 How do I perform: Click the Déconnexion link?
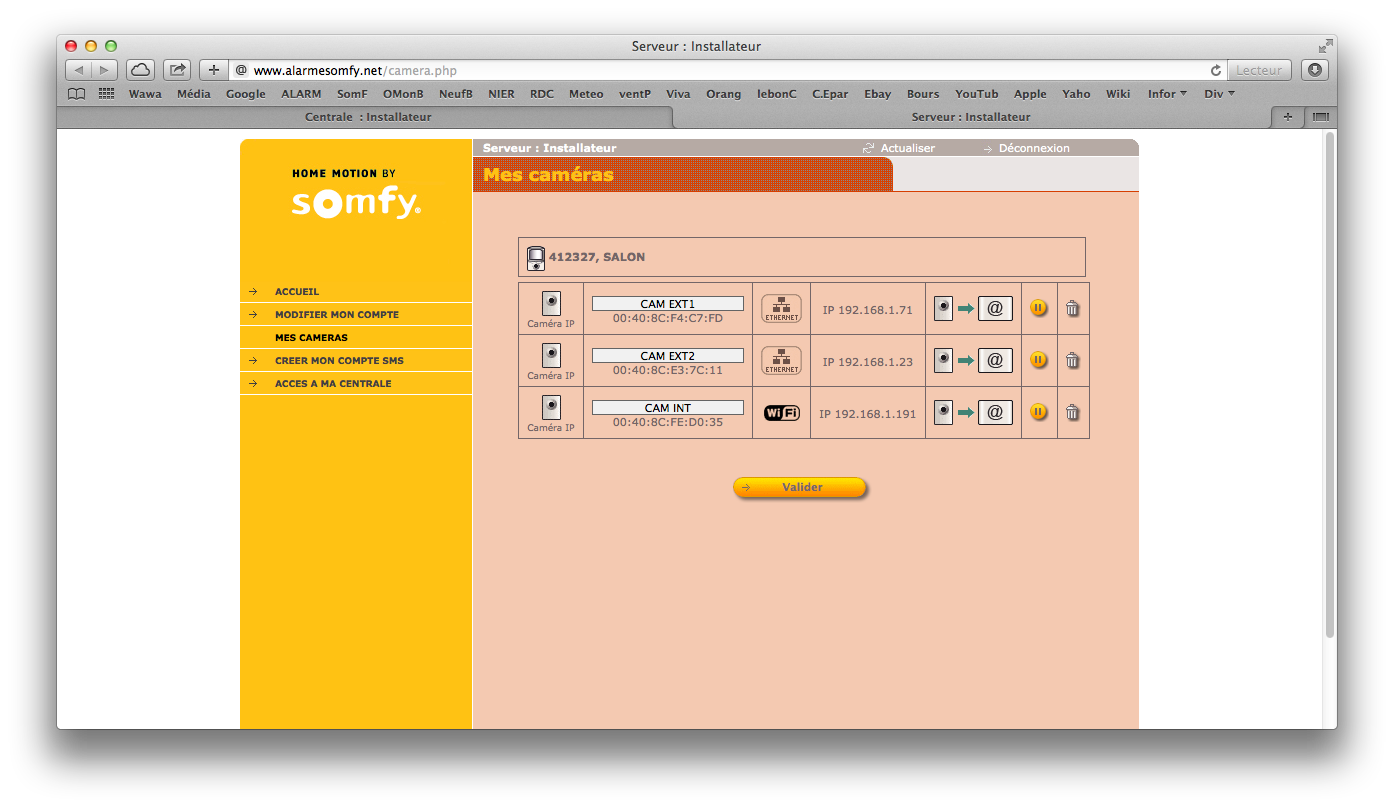pos(1033,148)
